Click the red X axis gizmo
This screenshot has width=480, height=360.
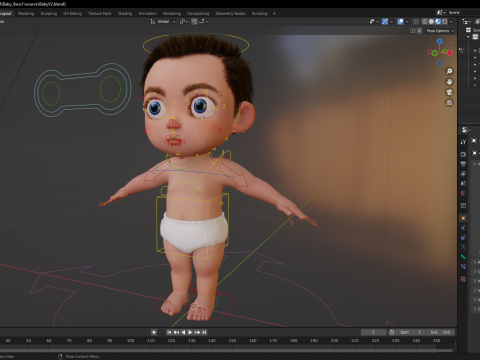(450, 53)
